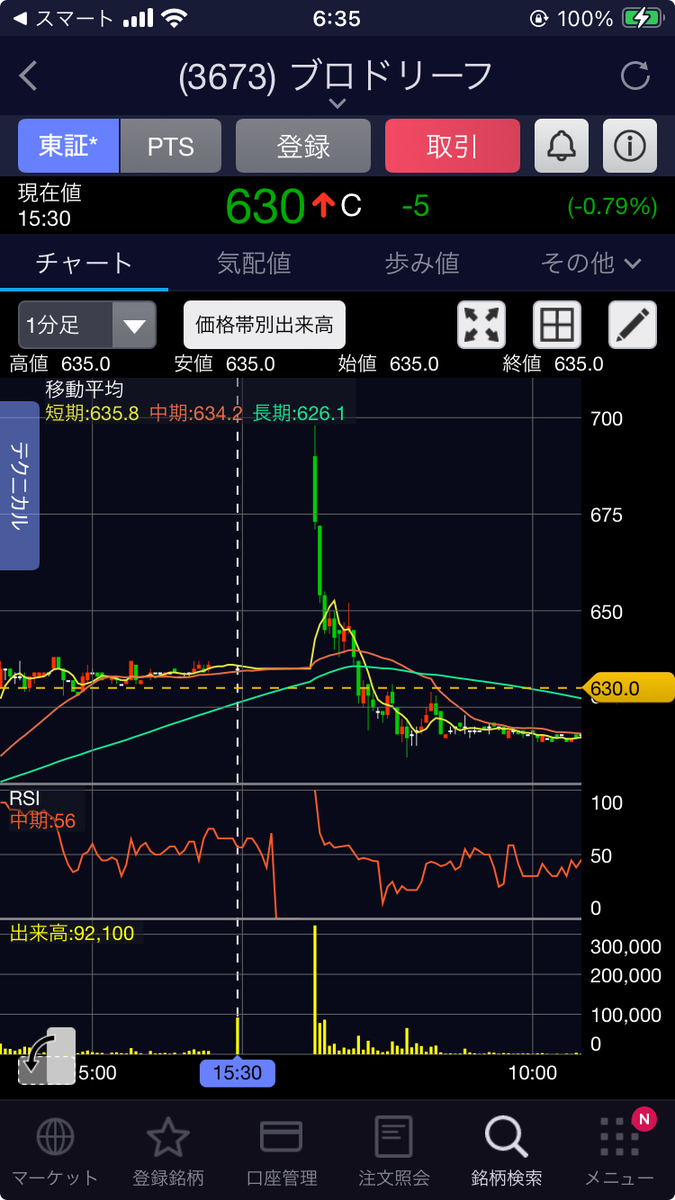
Task: Switch to the 歩み値 tab
Action: (421, 263)
